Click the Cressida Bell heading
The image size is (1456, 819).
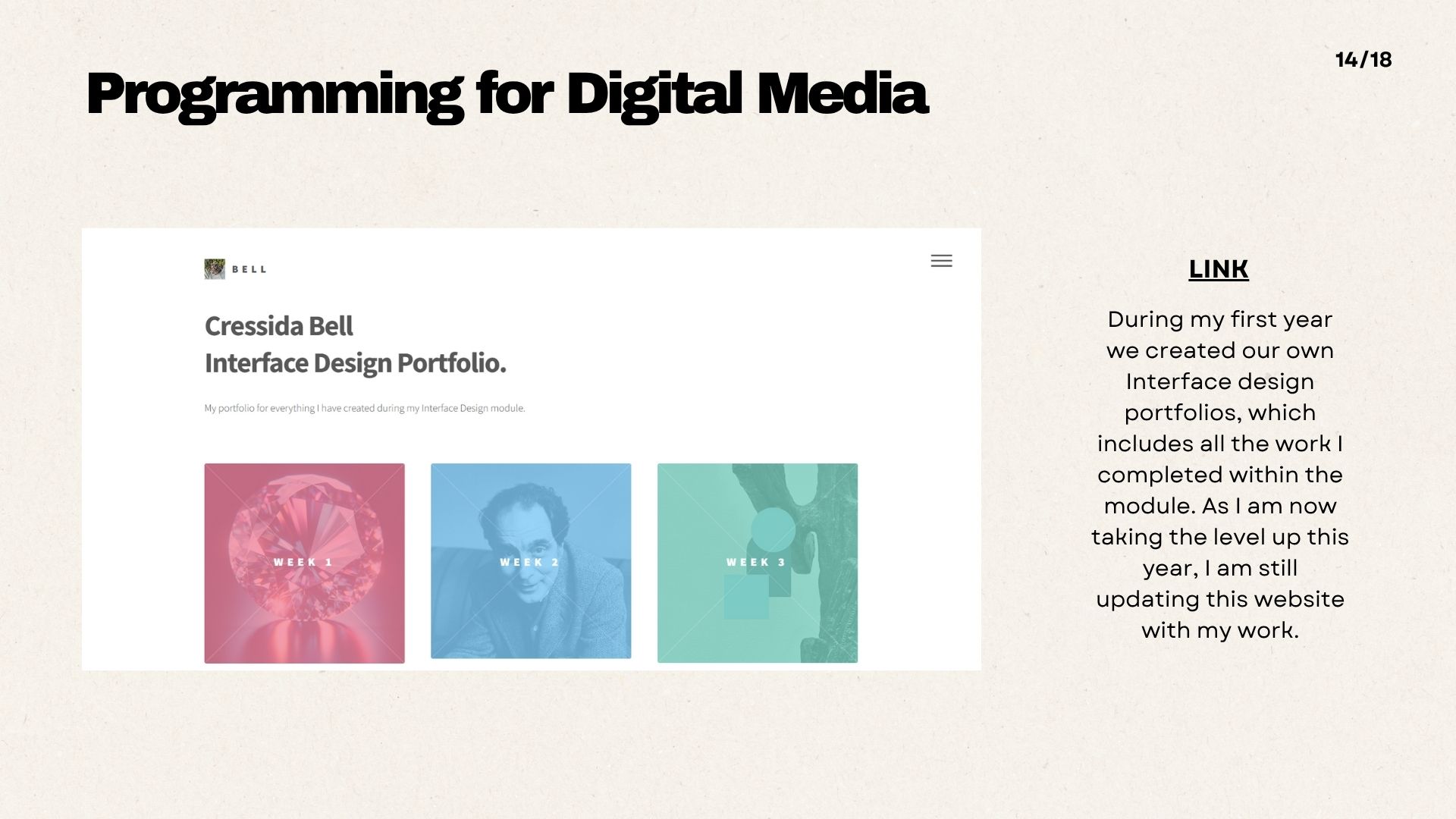[279, 326]
